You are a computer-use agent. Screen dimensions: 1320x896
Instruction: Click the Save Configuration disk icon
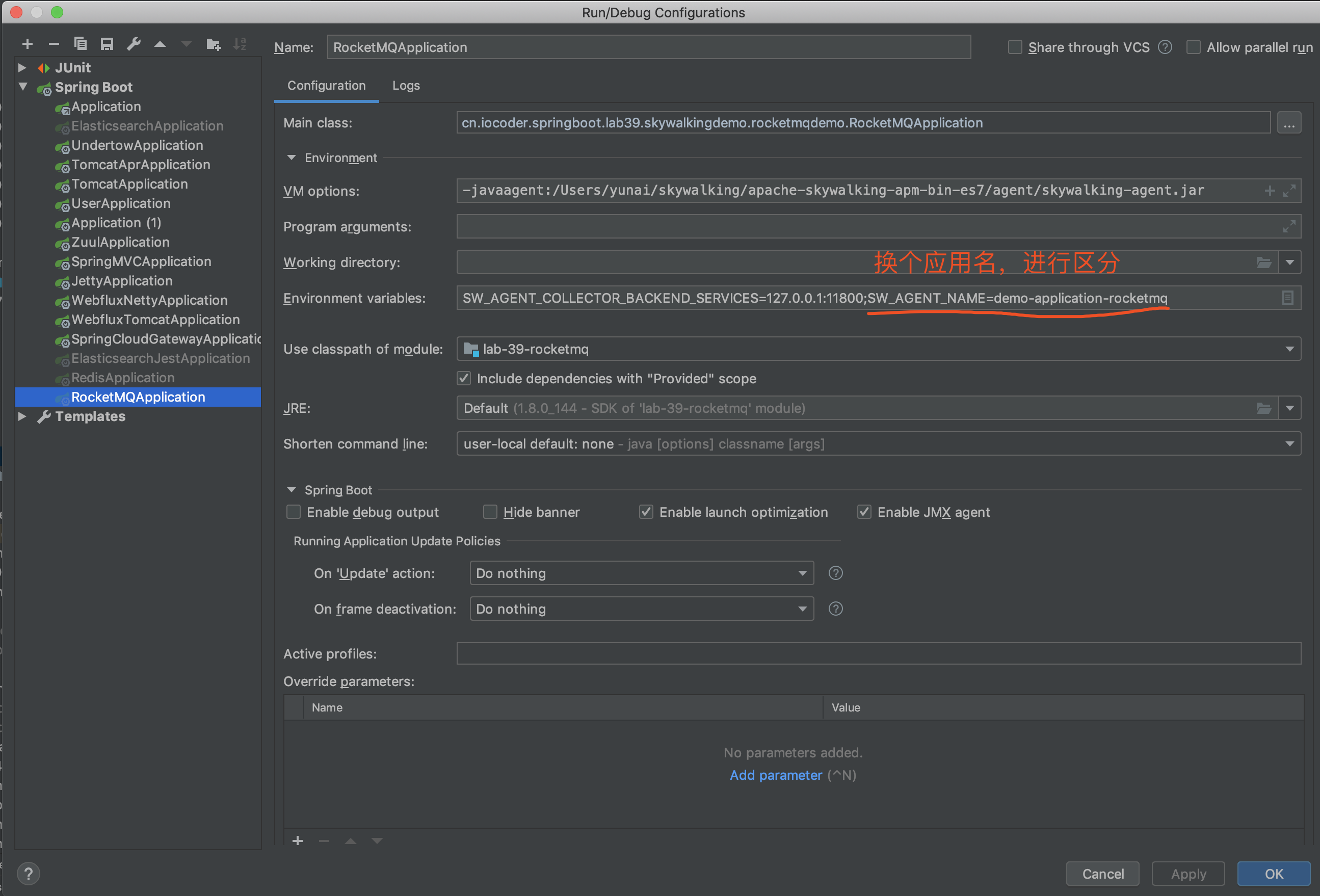[107, 44]
